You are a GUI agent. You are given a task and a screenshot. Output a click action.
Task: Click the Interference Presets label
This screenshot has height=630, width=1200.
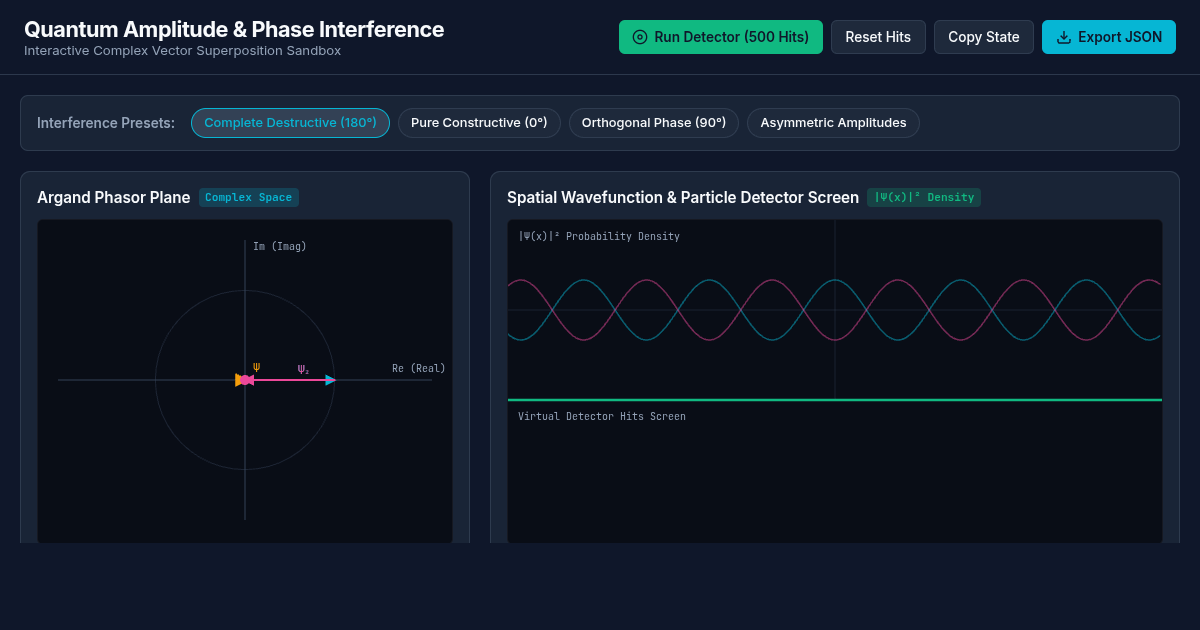click(x=106, y=123)
